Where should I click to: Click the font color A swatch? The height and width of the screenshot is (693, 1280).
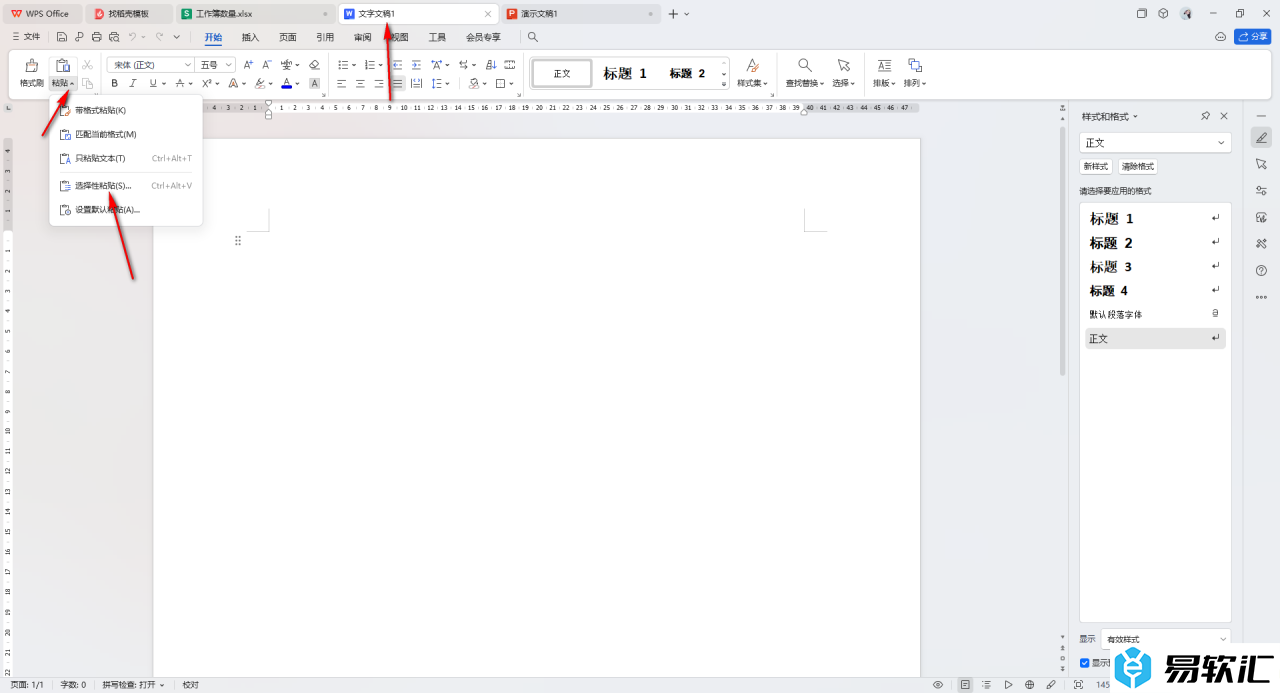coord(286,84)
